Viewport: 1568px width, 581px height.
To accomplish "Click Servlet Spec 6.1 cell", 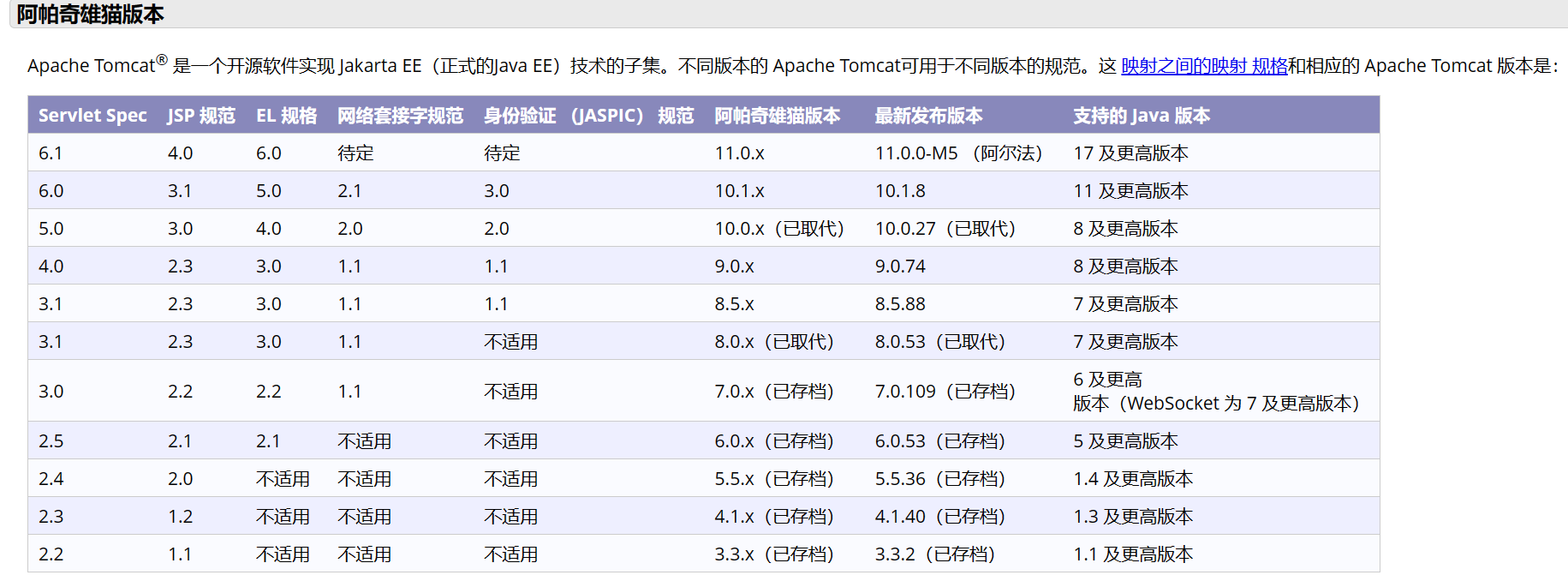I will click(51, 153).
